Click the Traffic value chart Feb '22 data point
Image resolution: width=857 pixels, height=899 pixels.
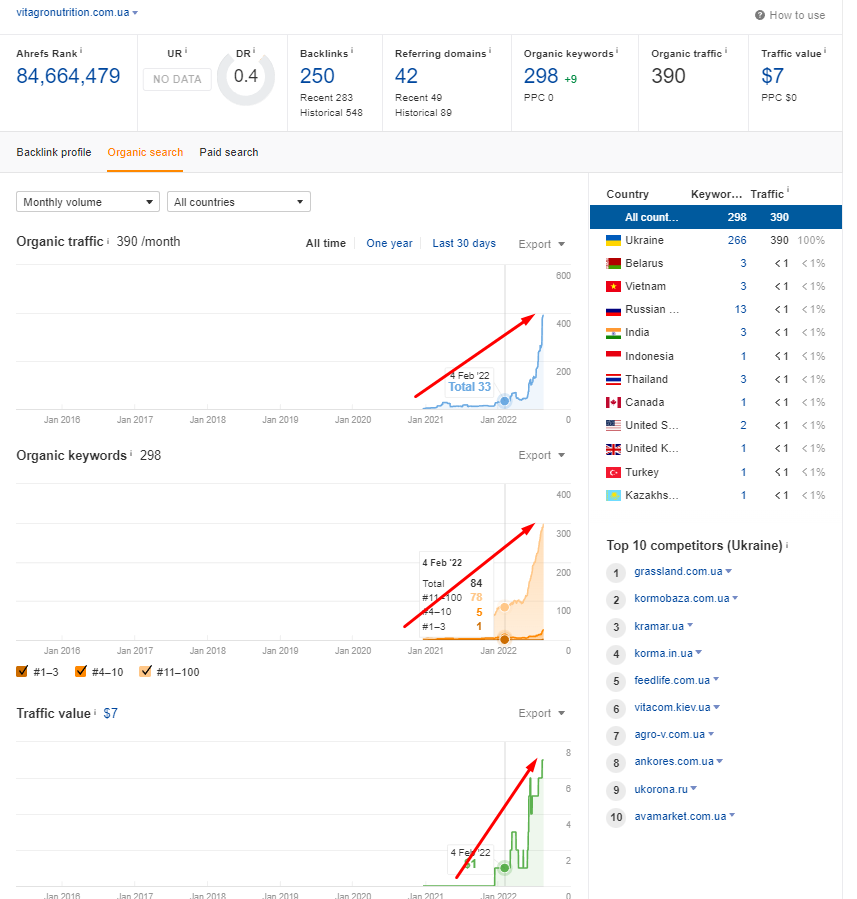click(x=504, y=868)
